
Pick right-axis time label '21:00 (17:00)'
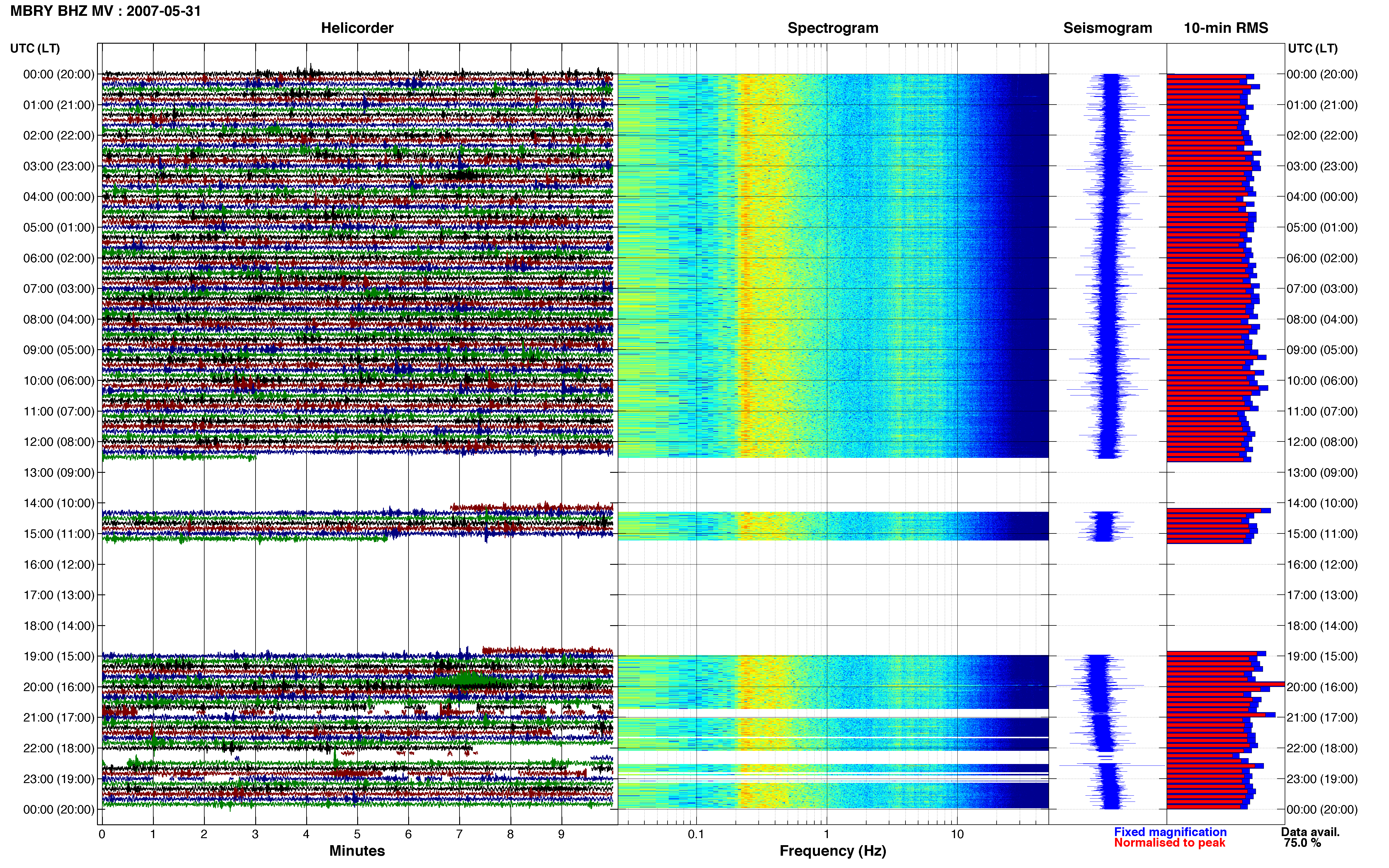click(1322, 718)
